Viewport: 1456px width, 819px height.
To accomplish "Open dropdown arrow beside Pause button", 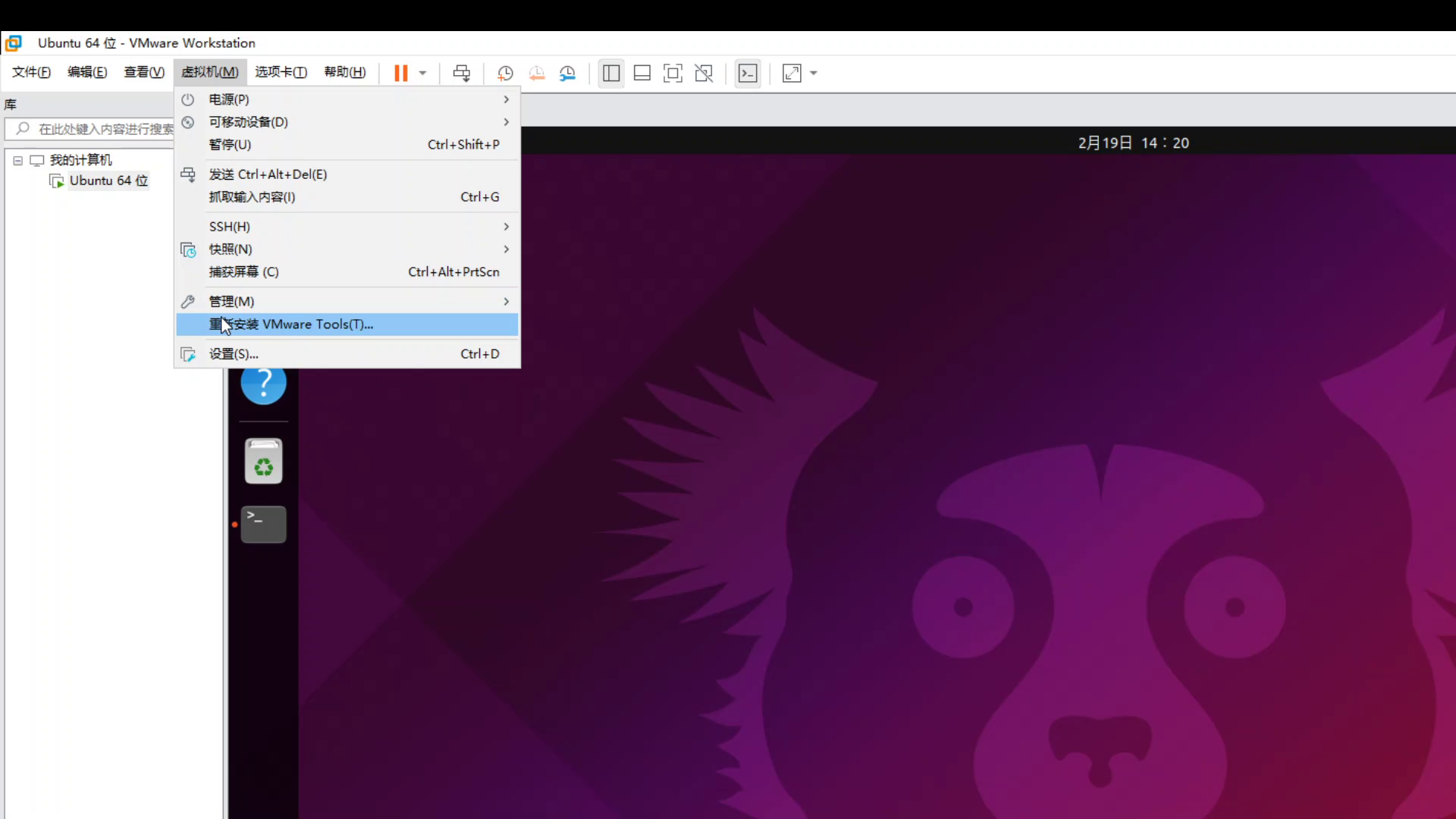I will [423, 74].
